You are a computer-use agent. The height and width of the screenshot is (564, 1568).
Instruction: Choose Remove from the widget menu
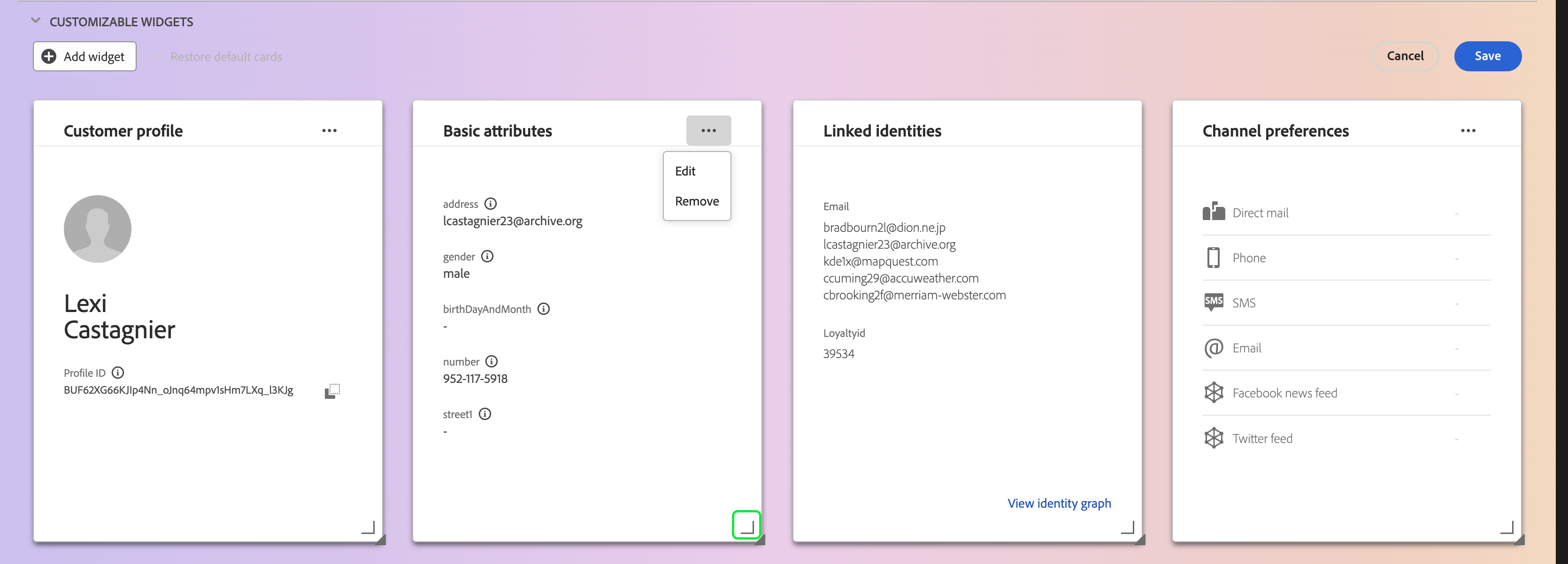tap(696, 201)
